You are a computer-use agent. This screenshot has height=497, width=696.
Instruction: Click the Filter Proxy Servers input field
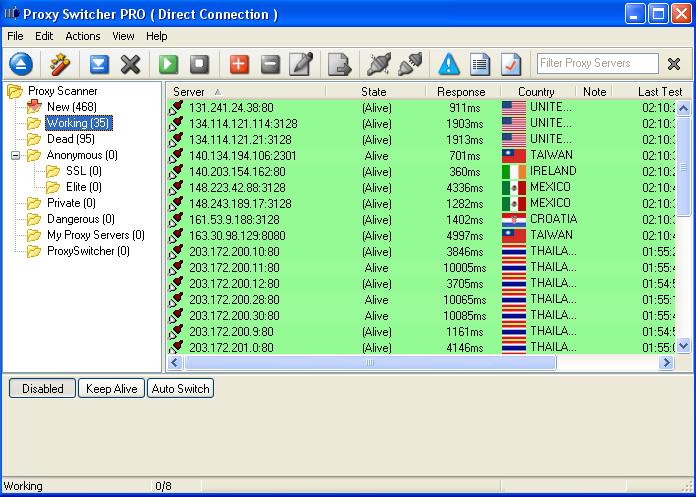(x=597, y=63)
